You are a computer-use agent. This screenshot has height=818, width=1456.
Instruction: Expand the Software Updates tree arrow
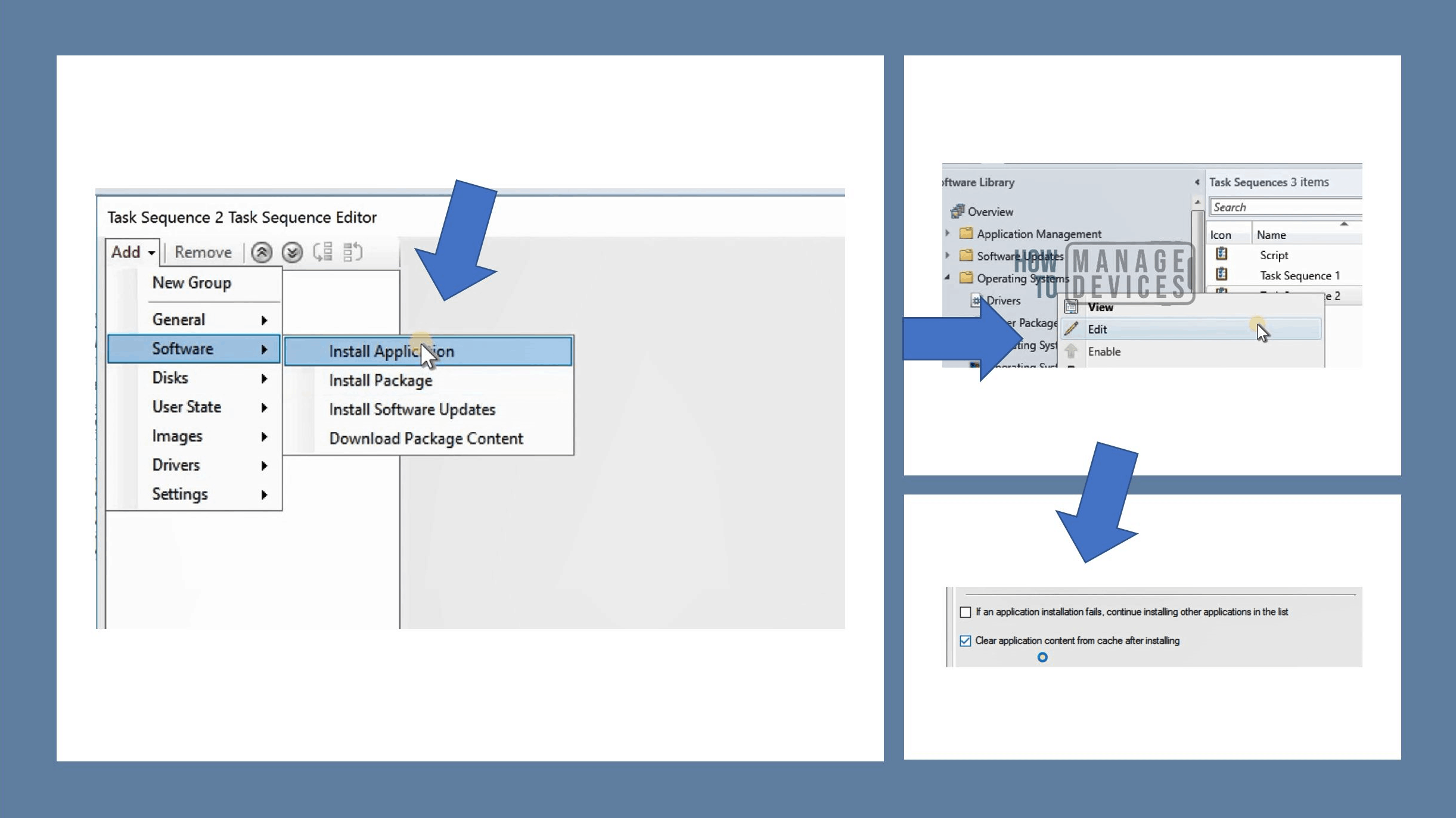tap(948, 256)
